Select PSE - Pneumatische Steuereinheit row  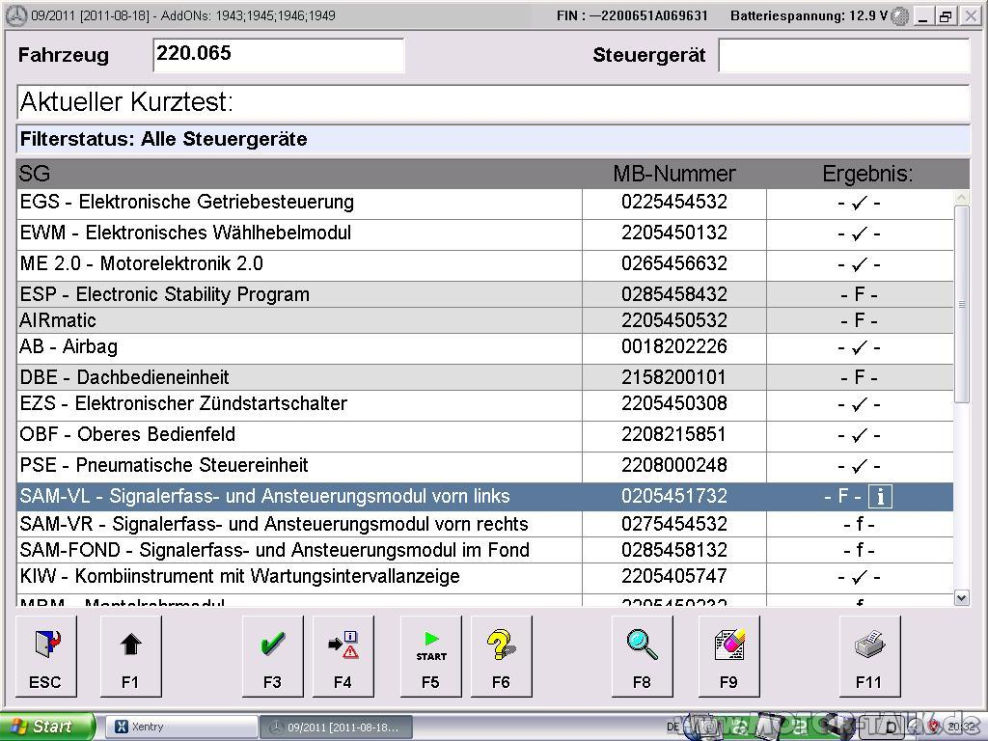coord(485,467)
